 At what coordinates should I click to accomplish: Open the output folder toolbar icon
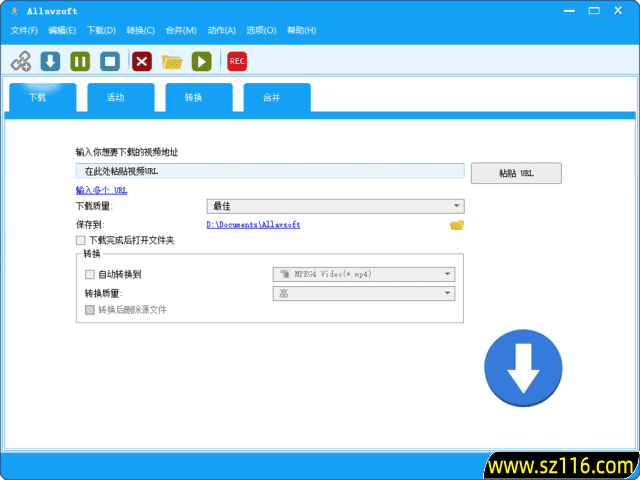coord(172,62)
